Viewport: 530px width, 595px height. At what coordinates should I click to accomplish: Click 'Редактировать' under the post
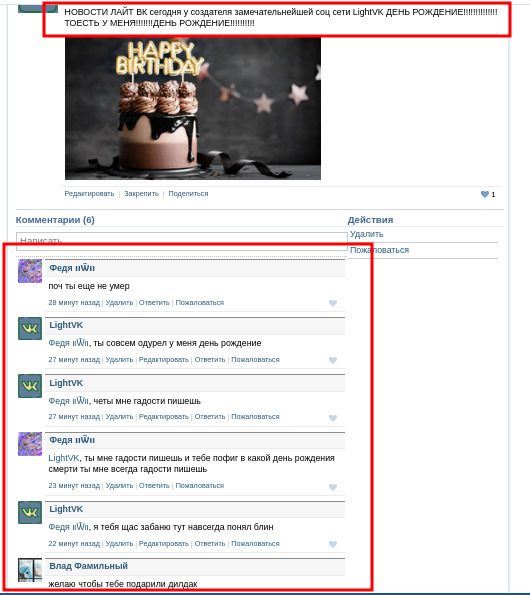click(89, 194)
